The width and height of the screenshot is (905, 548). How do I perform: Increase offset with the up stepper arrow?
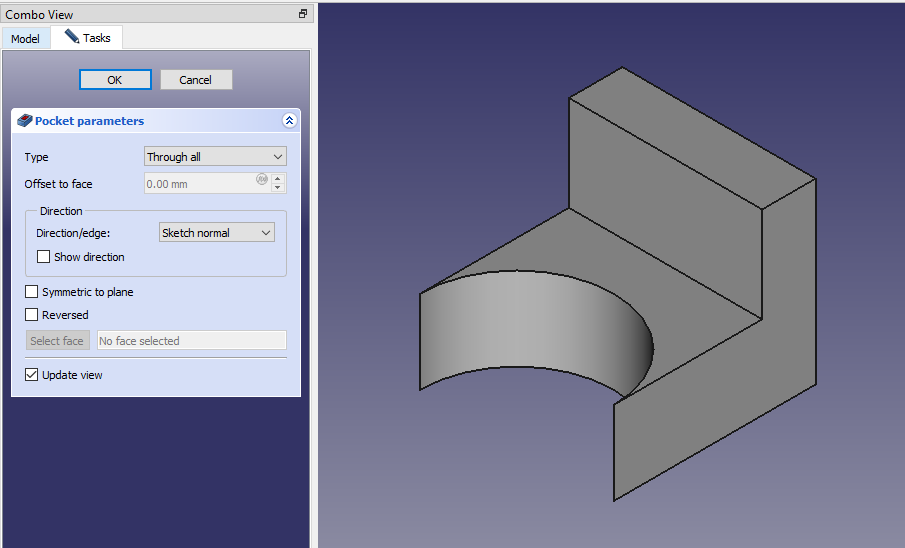point(278,179)
